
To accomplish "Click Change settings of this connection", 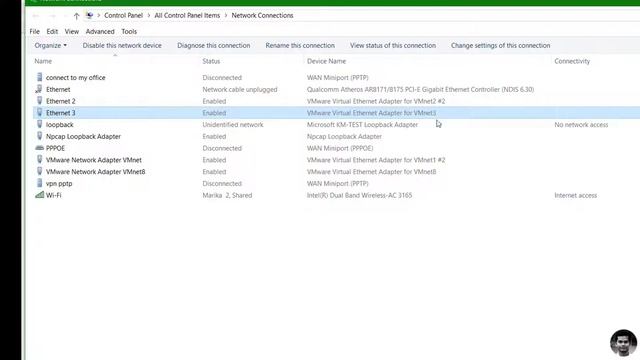I will (x=500, y=45).
